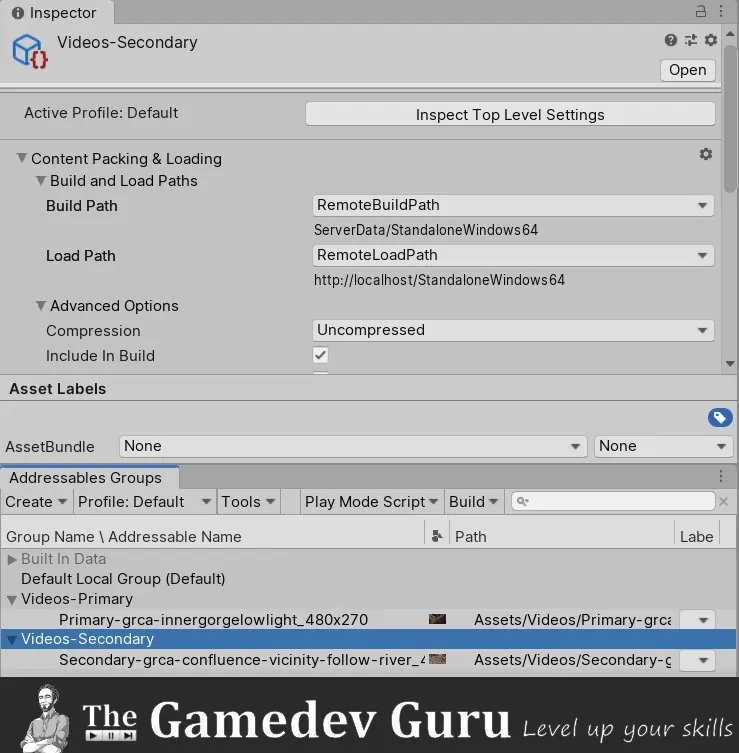The width and height of the screenshot is (739, 753).
Task: Open the help icon for Videos-Secondary
Action: click(671, 41)
